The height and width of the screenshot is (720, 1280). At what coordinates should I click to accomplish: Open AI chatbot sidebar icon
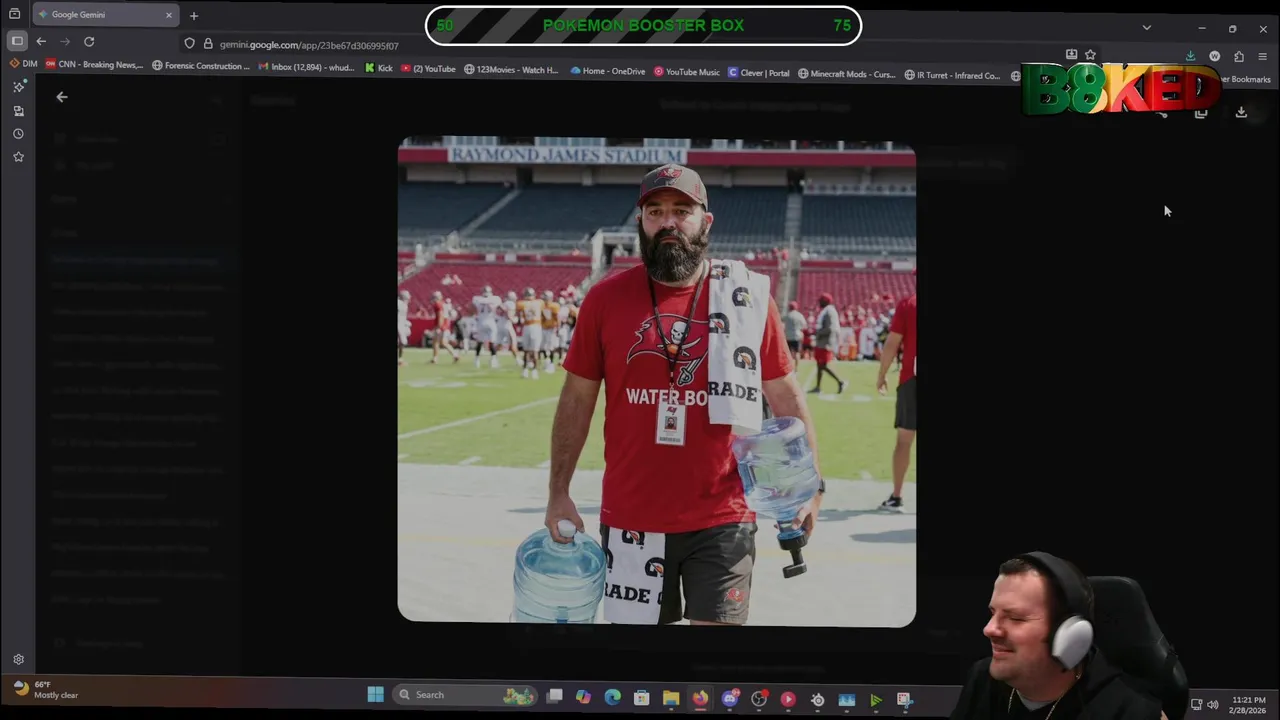tap(18, 87)
